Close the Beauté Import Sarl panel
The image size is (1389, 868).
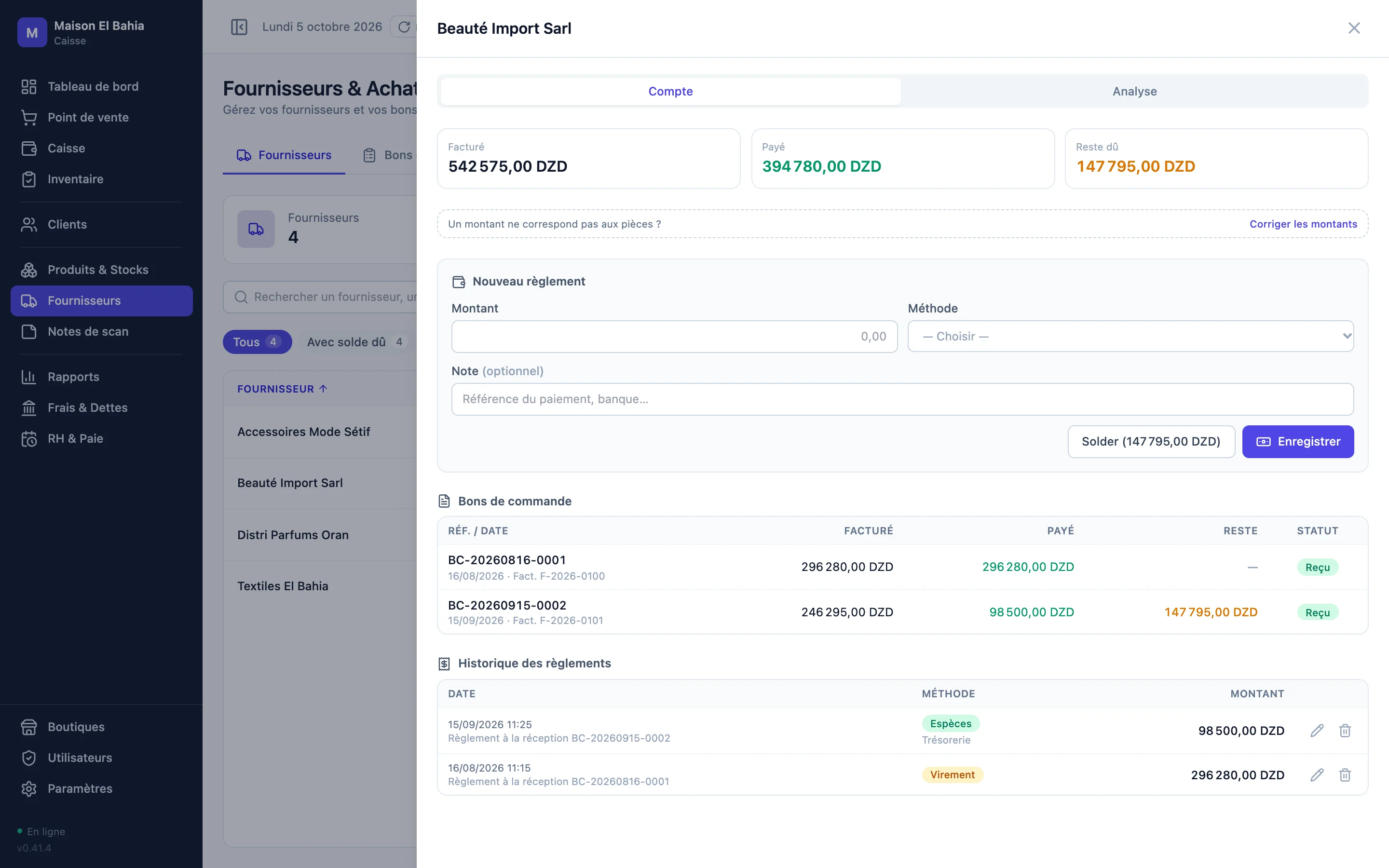click(1353, 28)
